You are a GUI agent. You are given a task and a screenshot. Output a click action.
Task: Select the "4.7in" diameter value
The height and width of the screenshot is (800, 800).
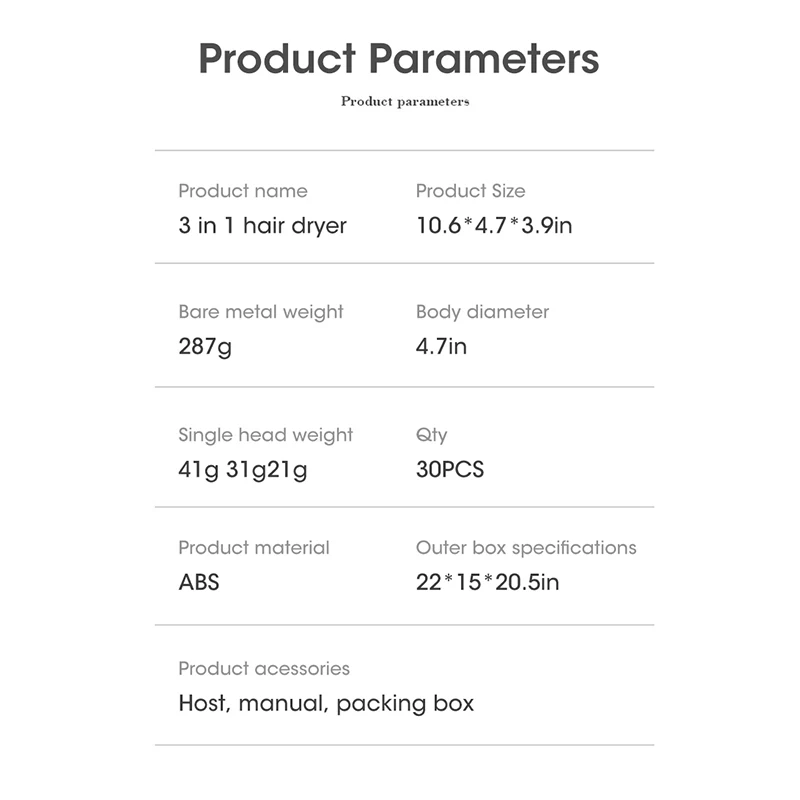pos(441,347)
